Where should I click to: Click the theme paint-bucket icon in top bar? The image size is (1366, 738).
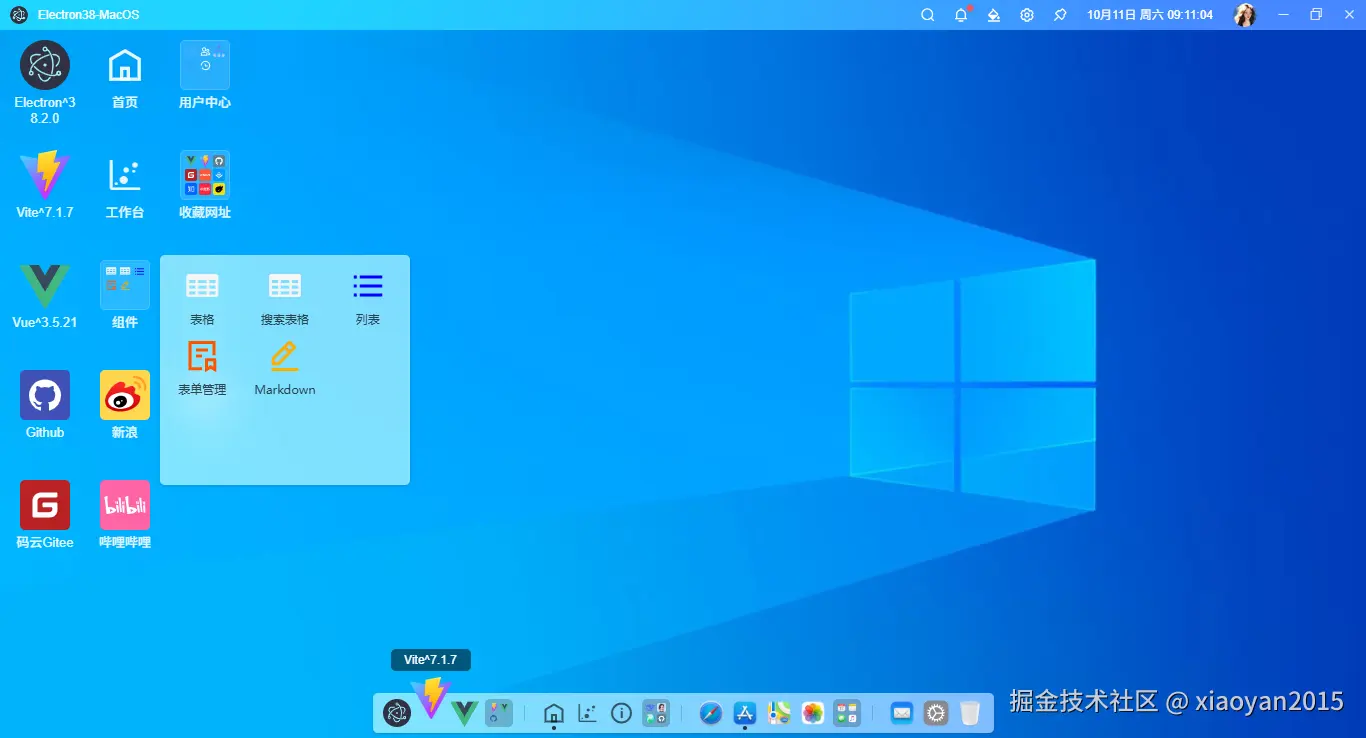pyautogui.click(x=994, y=15)
